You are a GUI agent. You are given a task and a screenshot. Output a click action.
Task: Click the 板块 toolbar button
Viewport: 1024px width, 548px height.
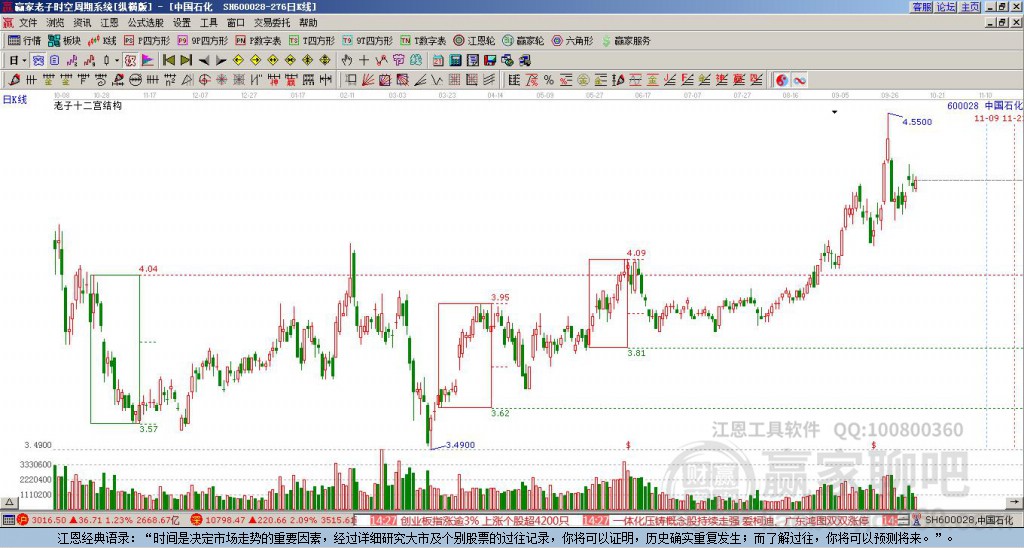tap(65, 40)
